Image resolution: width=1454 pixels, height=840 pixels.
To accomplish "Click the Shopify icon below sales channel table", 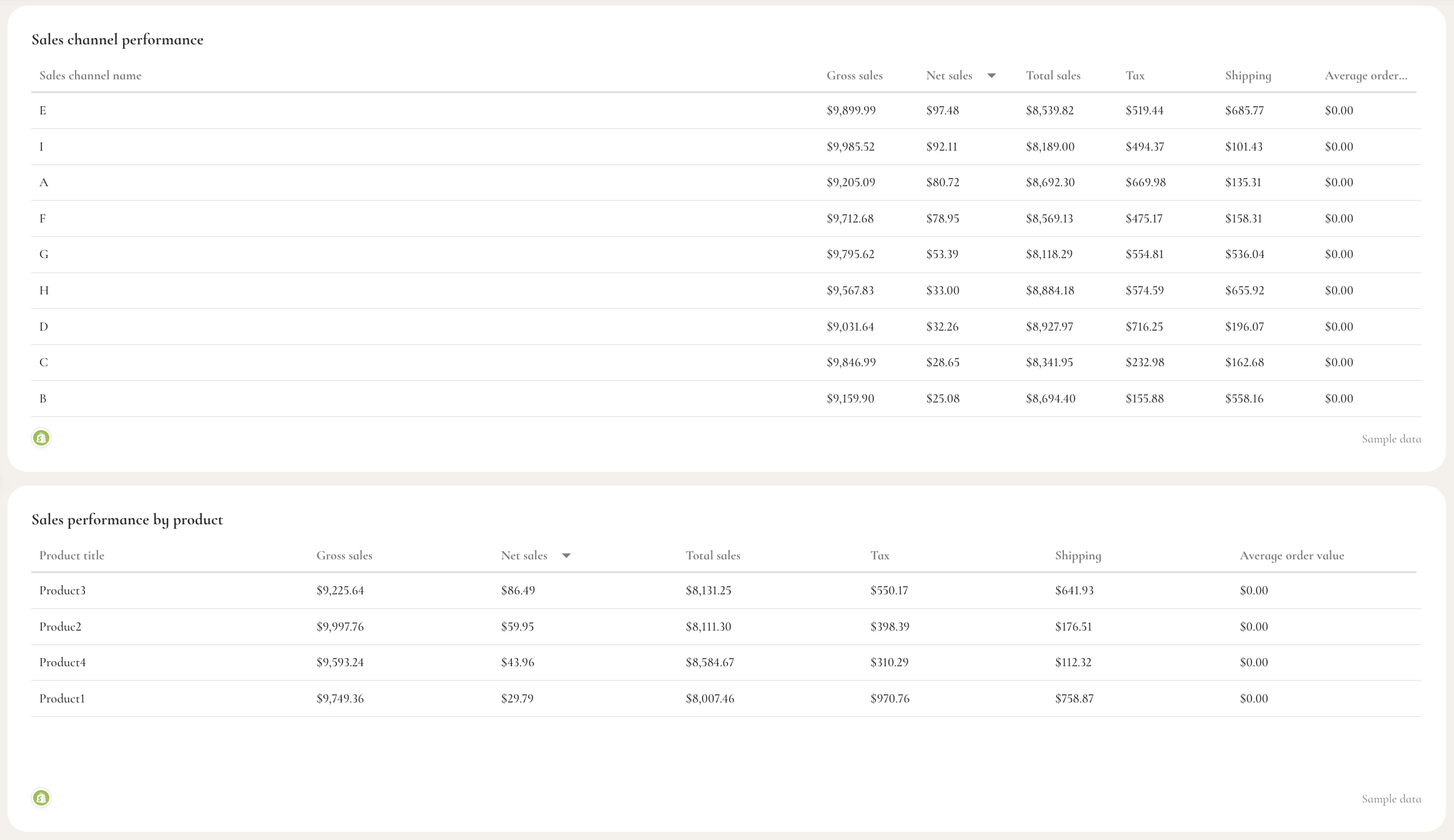I will (x=41, y=438).
